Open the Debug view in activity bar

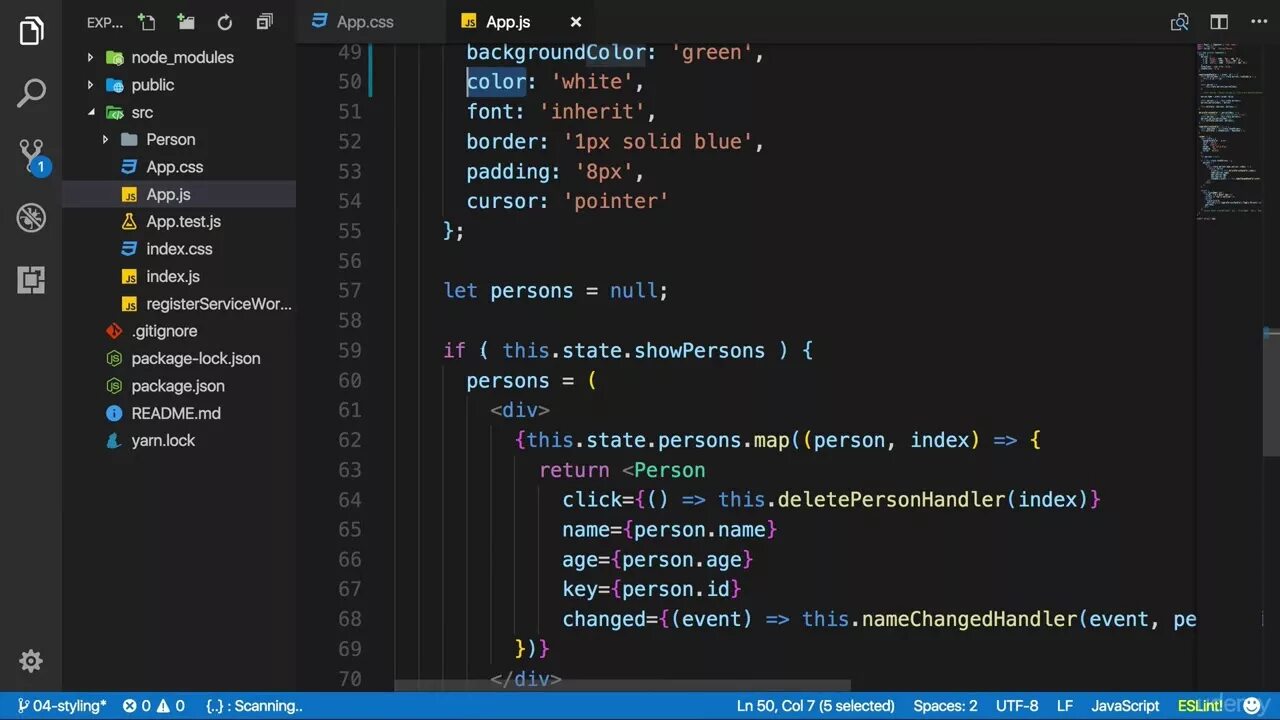[x=31, y=217]
